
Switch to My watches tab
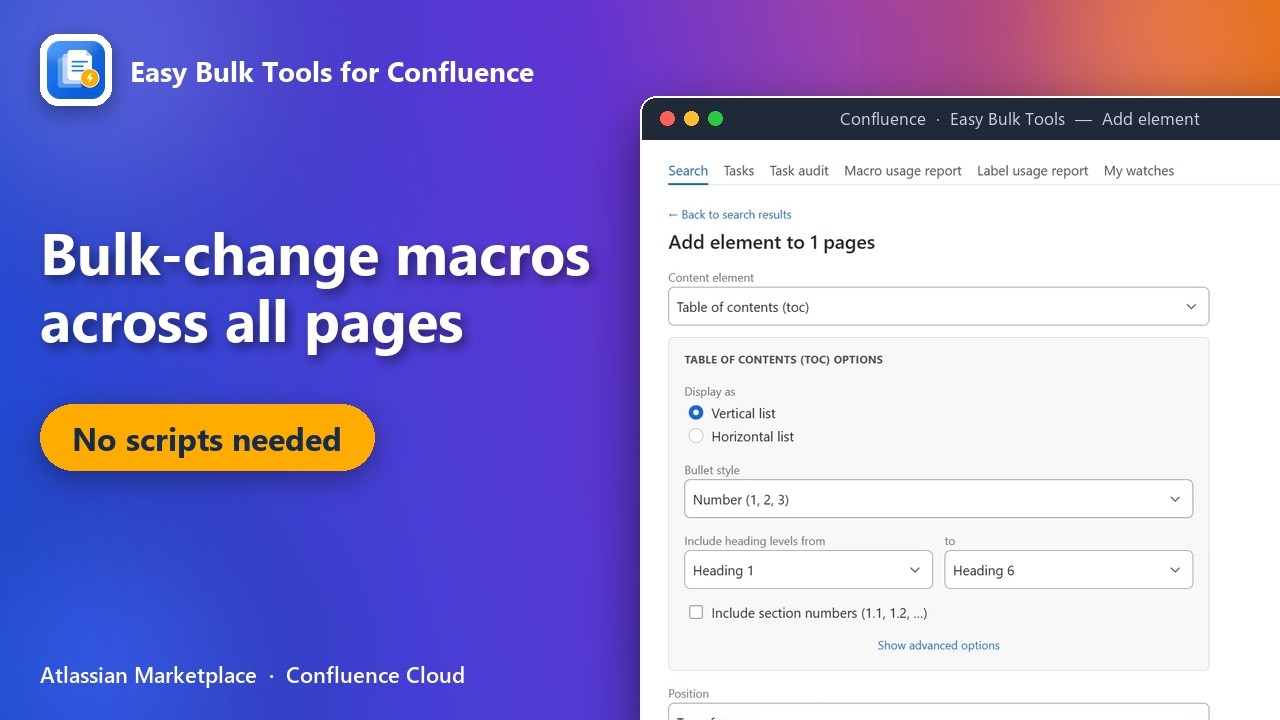(1139, 171)
